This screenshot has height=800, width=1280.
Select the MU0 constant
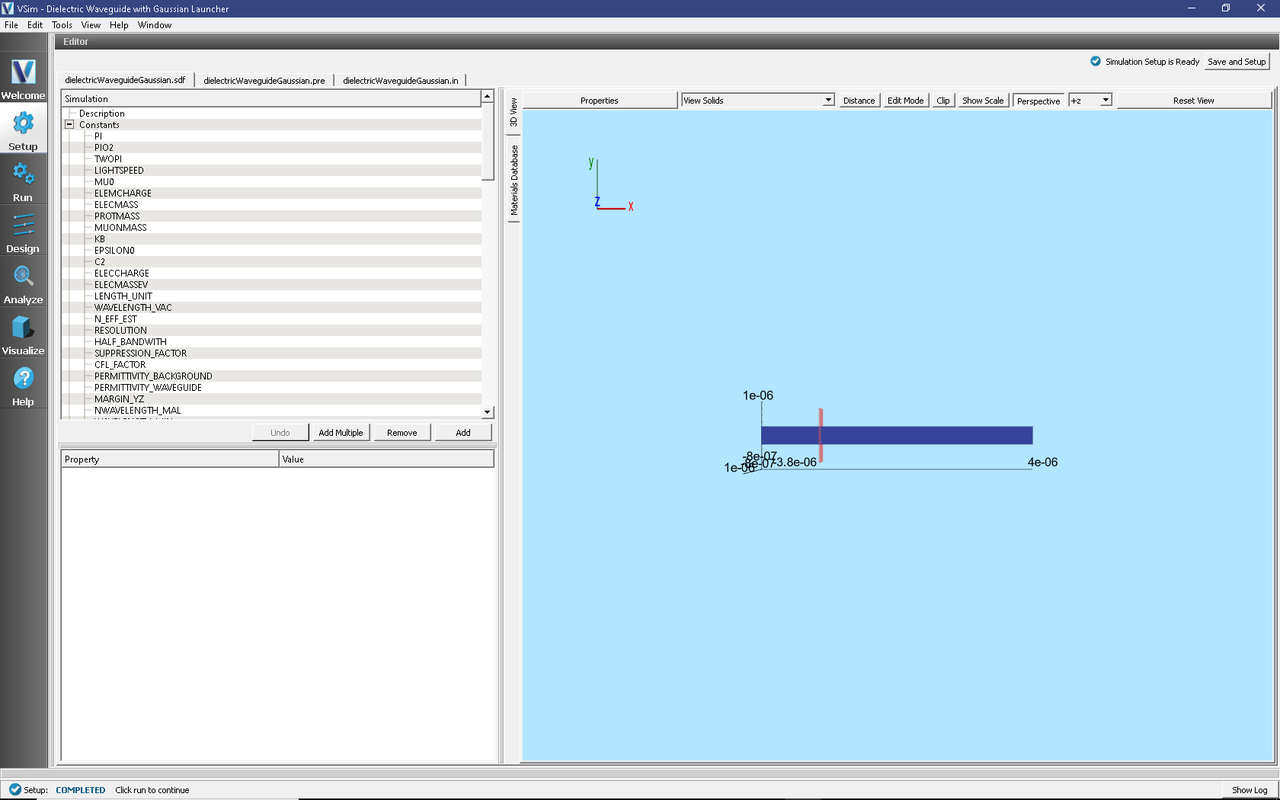pyautogui.click(x=104, y=182)
